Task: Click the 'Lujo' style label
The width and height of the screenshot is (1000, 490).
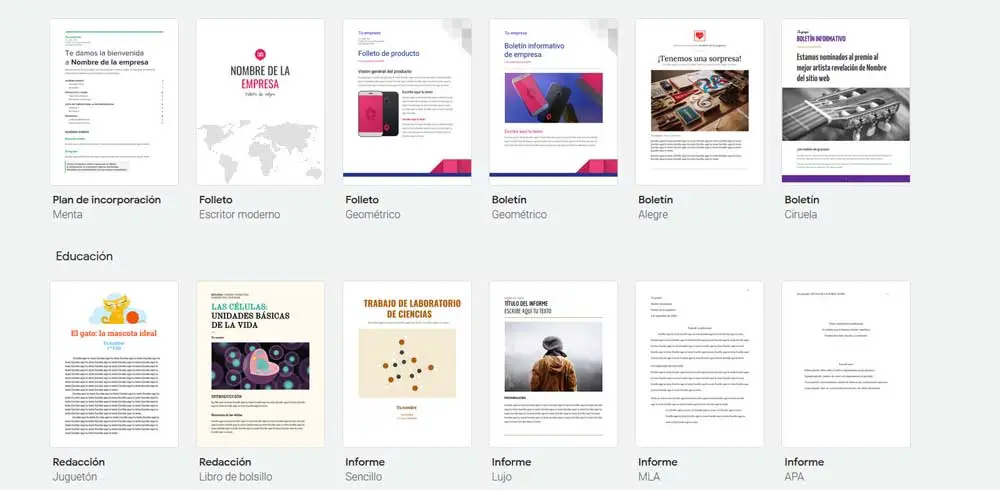Action: (501, 477)
